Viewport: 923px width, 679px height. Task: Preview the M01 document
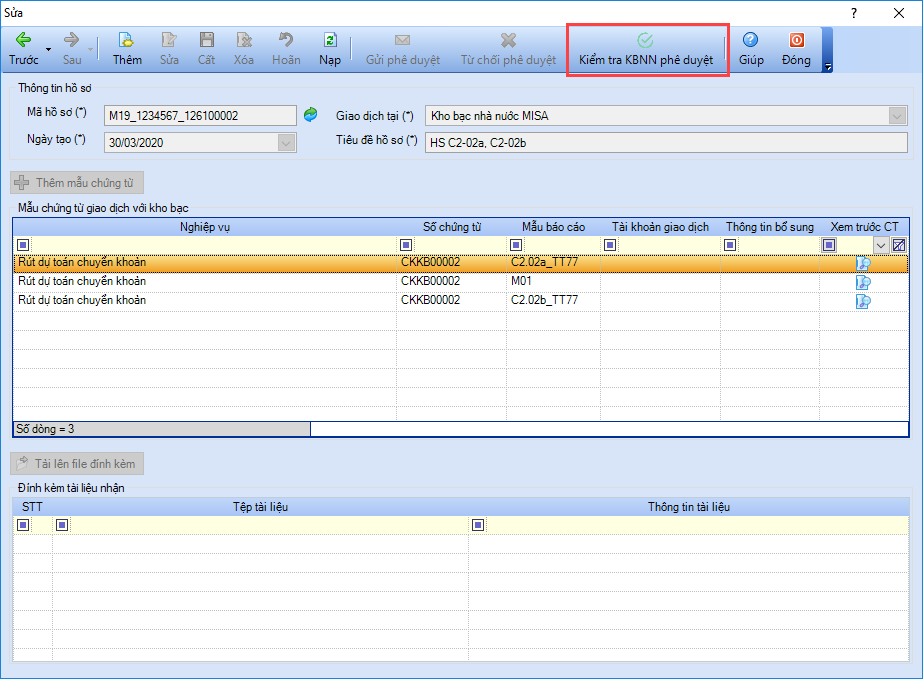pos(864,282)
